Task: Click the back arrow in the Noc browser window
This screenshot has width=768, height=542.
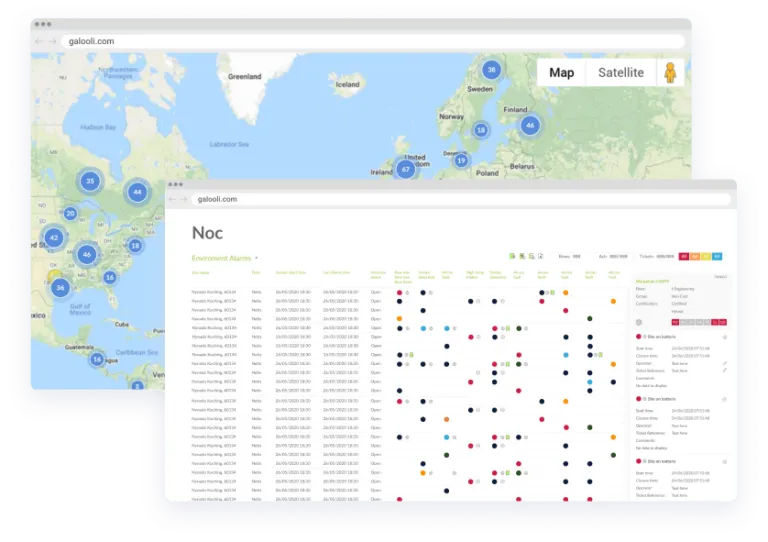Action: point(172,199)
